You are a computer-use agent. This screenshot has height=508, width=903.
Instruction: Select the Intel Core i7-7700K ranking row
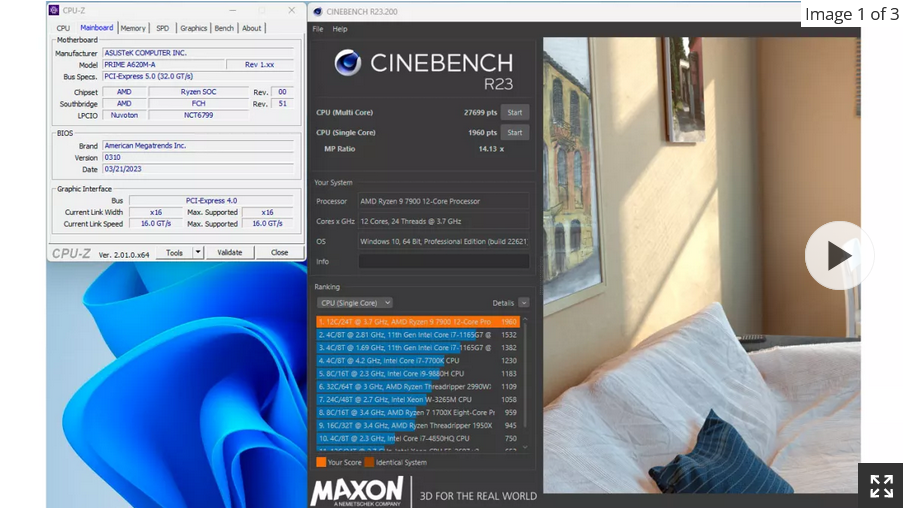tap(418, 361)
